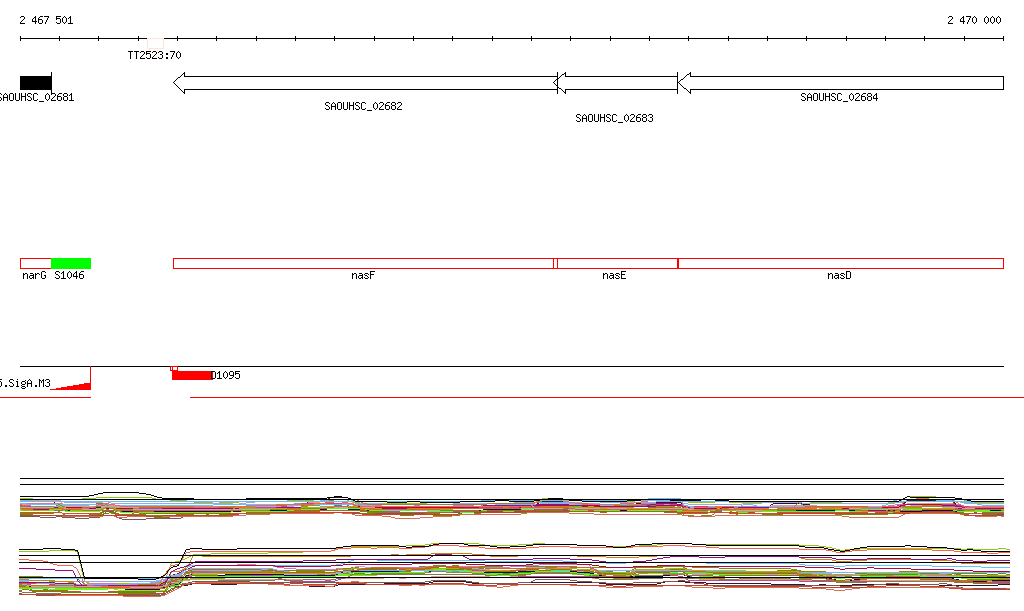Click the SAOUHSC_02682 gene arrow

point(365,83)
